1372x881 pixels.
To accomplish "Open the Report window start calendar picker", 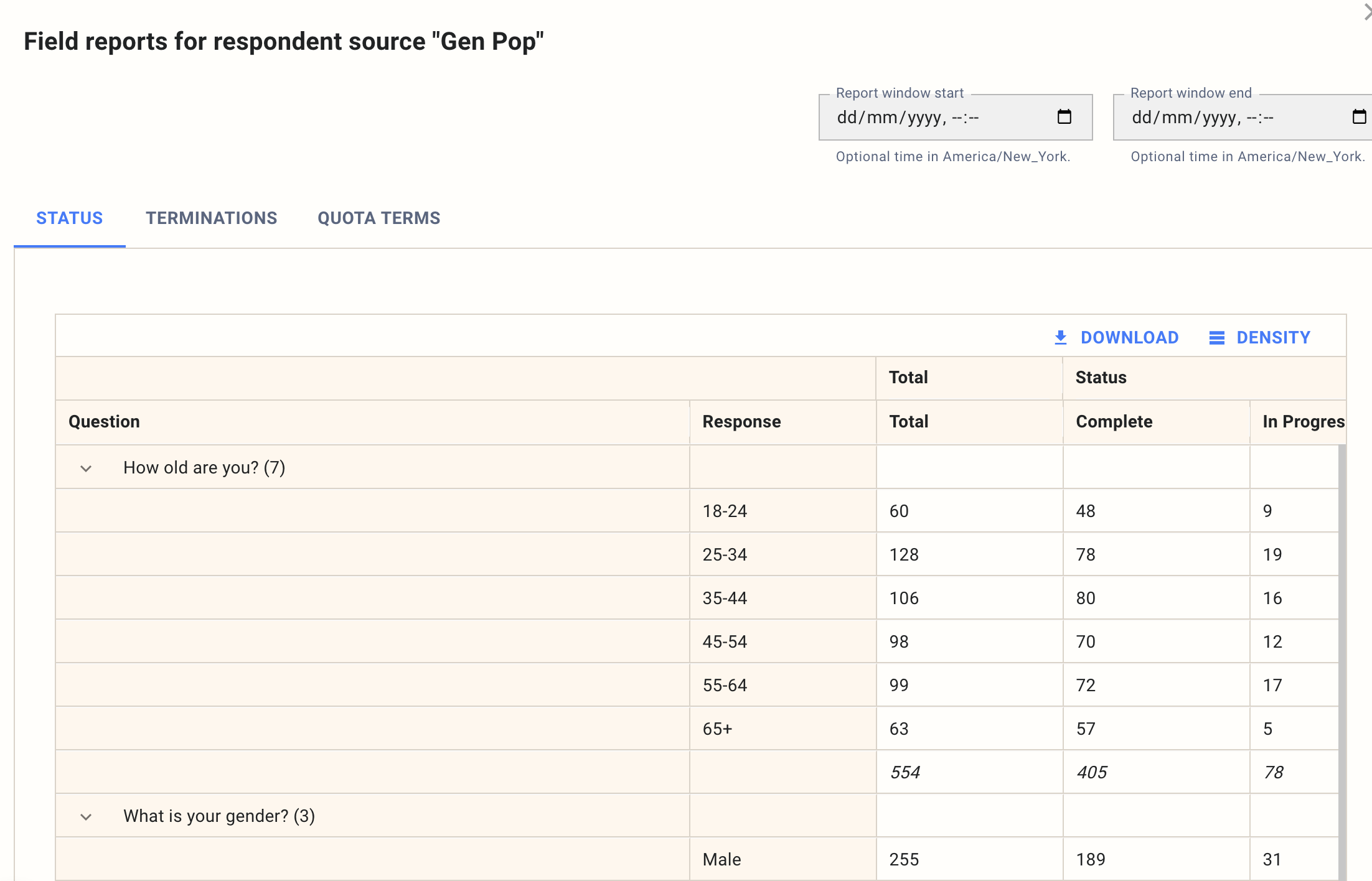I will [x=1064, y=117].
